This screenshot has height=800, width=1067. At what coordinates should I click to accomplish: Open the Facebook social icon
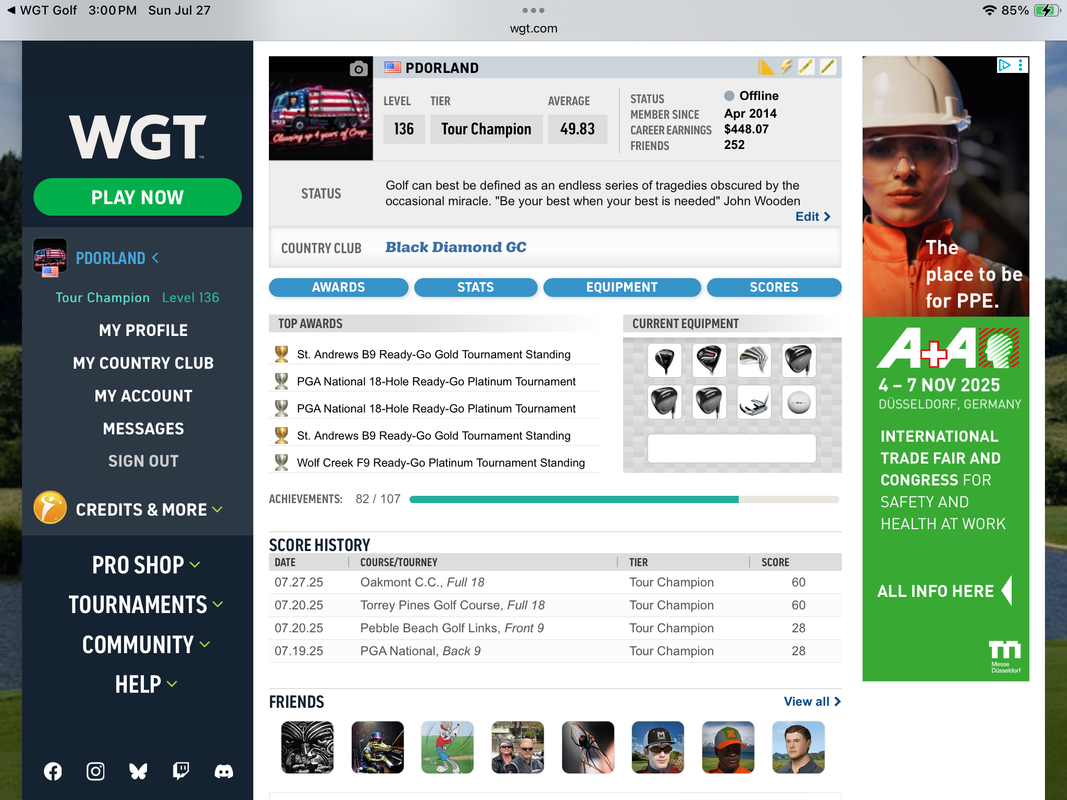tap(53, 771)
